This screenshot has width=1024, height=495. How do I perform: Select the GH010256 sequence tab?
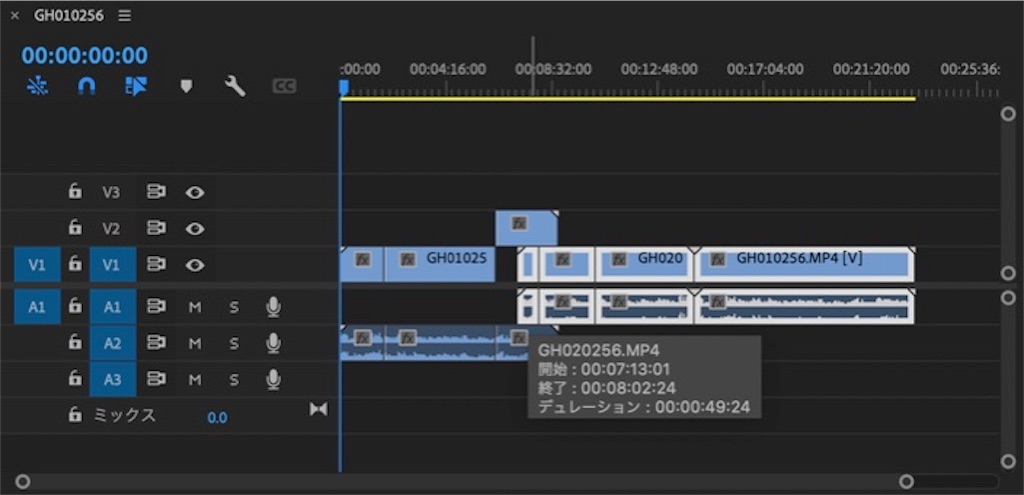coord(69,16)
